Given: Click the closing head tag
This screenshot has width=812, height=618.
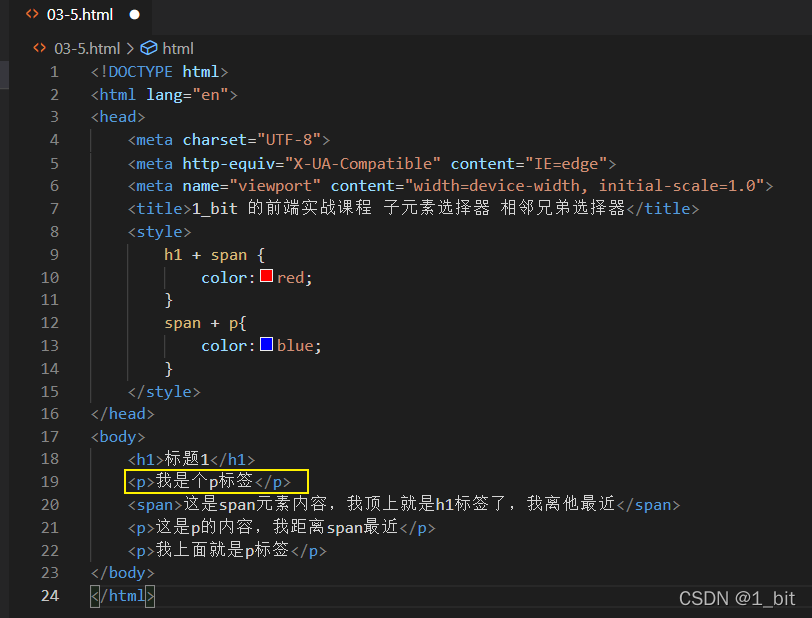Looking at the screenshot, I should pos(123,414).
